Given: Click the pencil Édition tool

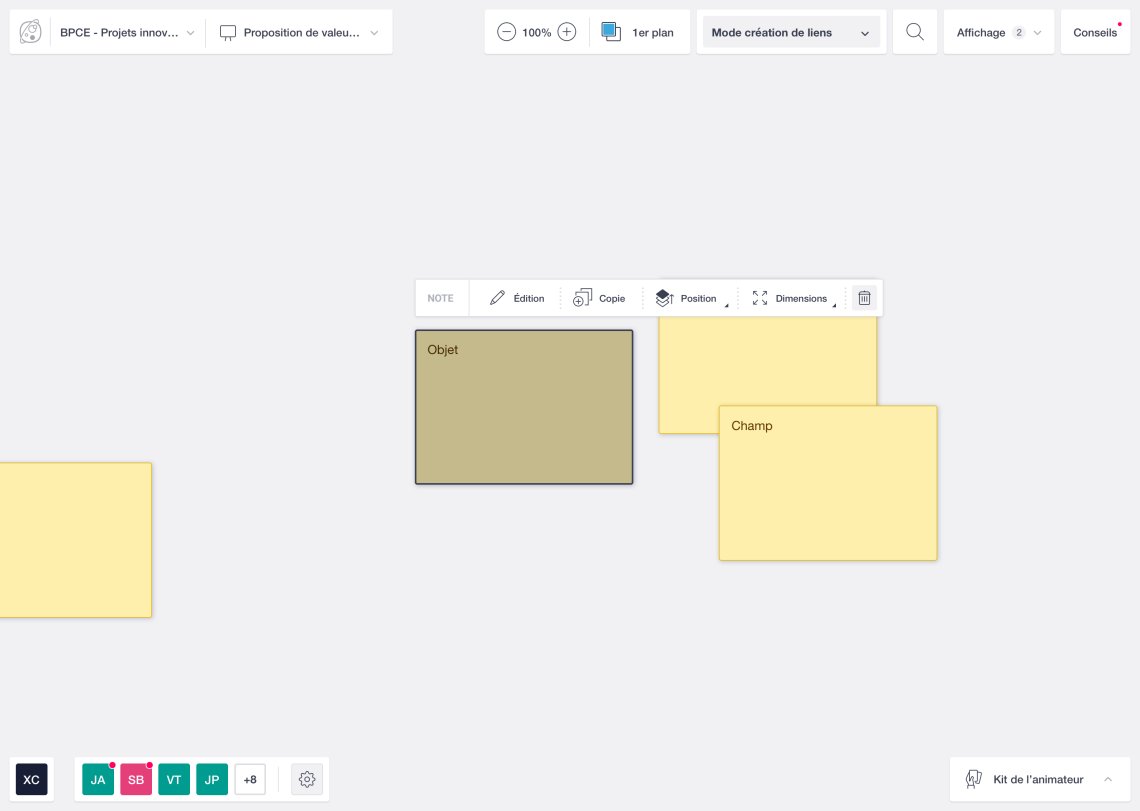Looking at the screenshot, I should [x=517, y=298].
